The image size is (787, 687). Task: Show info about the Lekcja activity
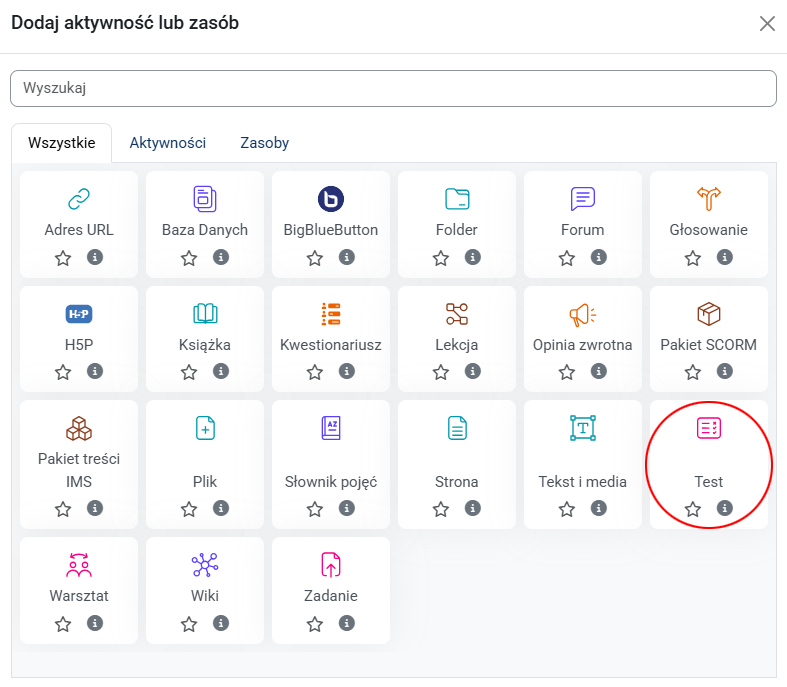pos(473,372)
